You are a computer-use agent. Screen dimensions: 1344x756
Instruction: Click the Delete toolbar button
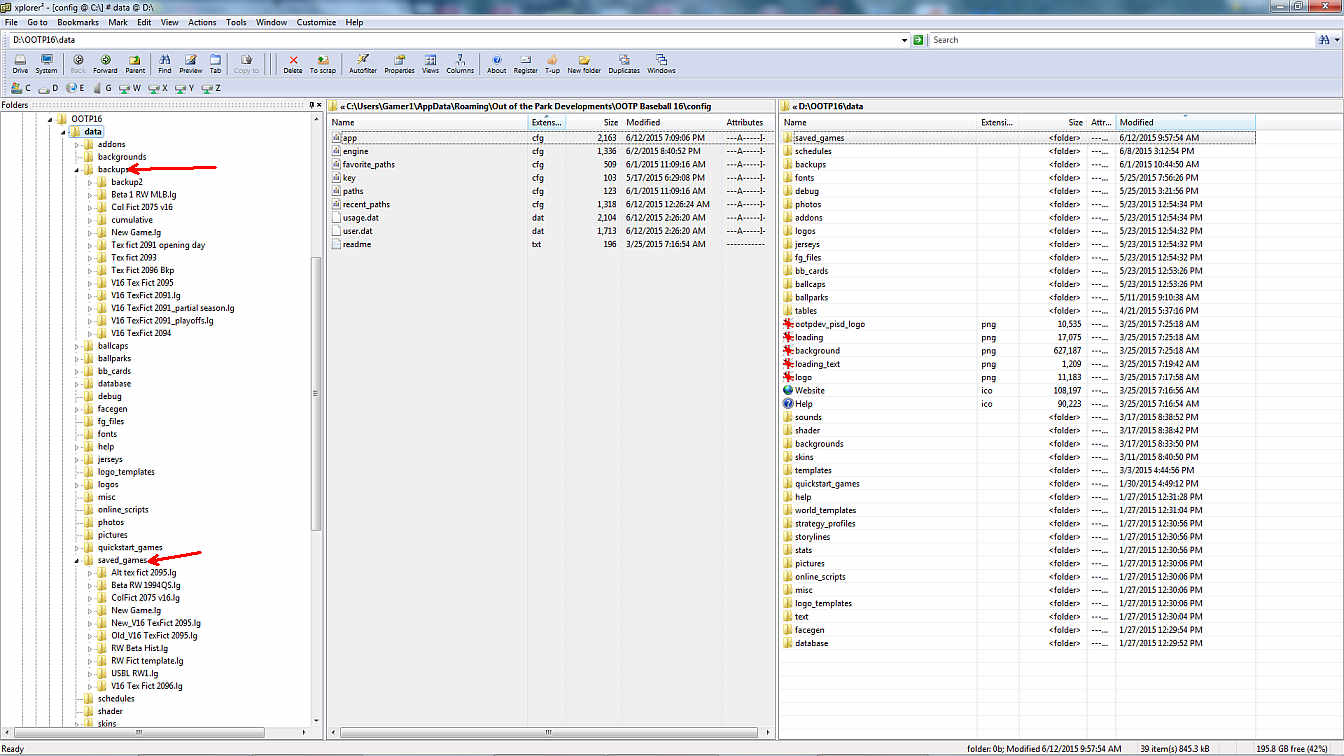click(292, 63)
